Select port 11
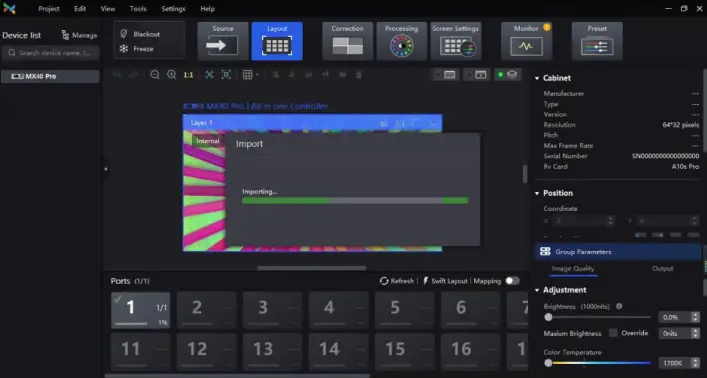 (x=141, y=351)
